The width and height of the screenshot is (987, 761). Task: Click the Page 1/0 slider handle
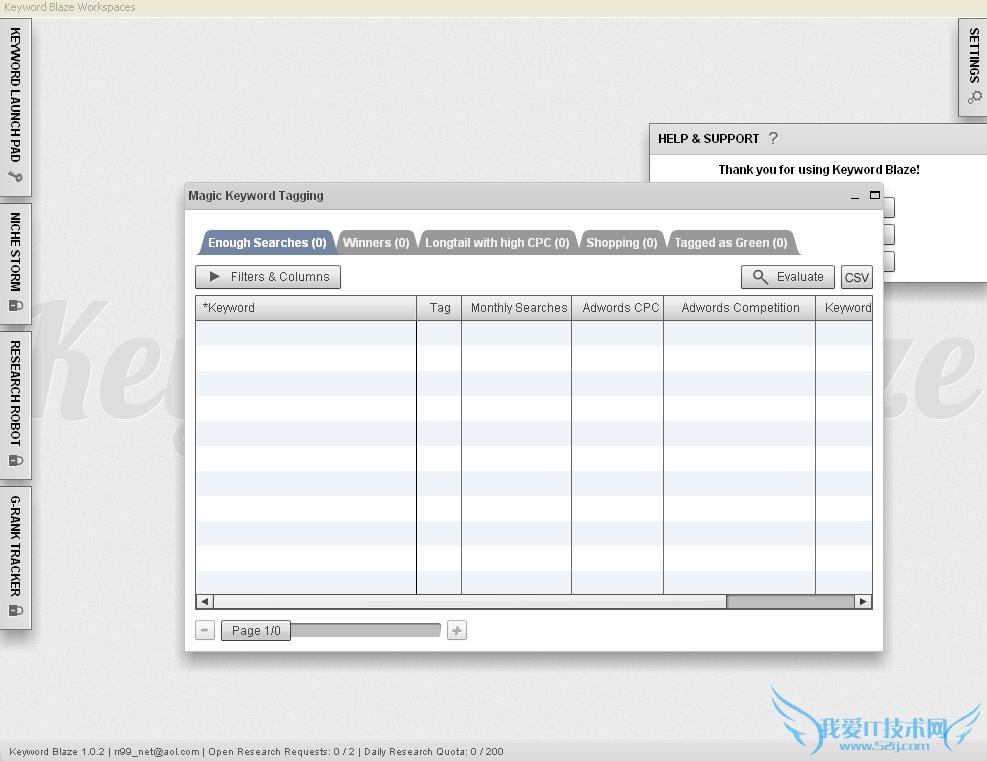click(x=256, y=631)
